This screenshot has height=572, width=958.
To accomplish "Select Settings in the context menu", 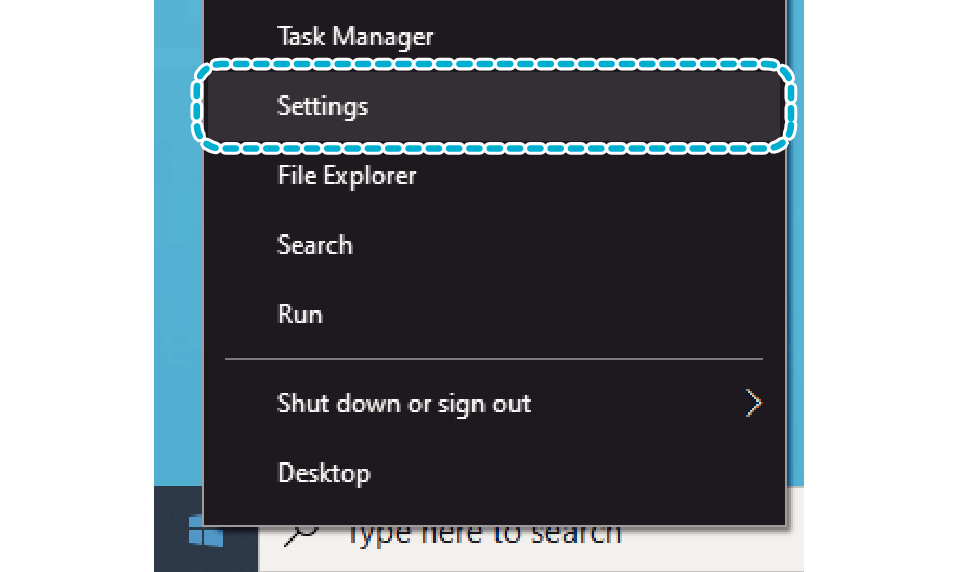I will (x=323, y=106).
